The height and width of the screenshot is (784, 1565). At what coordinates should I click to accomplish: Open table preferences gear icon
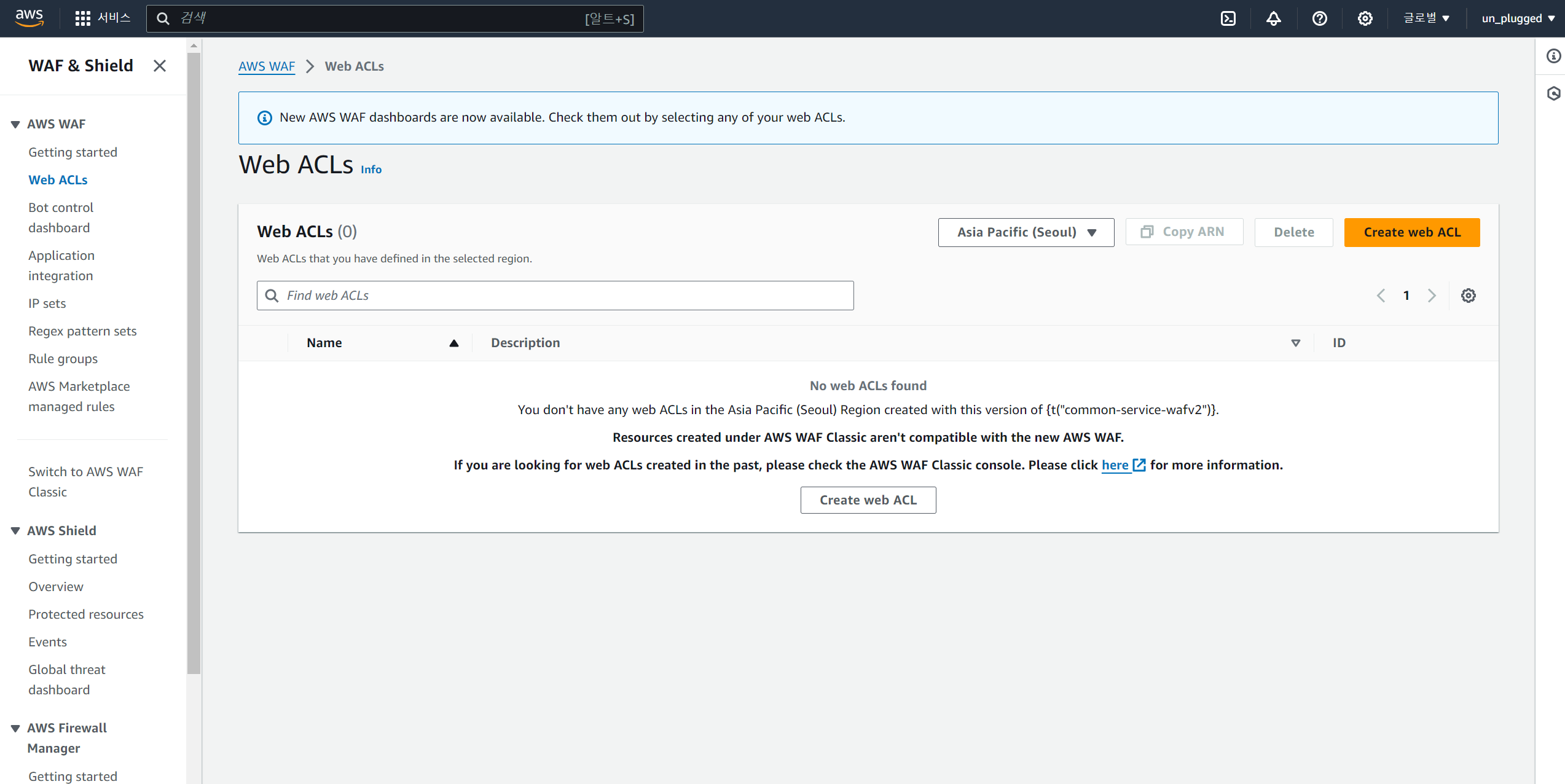click(1468, 296)
